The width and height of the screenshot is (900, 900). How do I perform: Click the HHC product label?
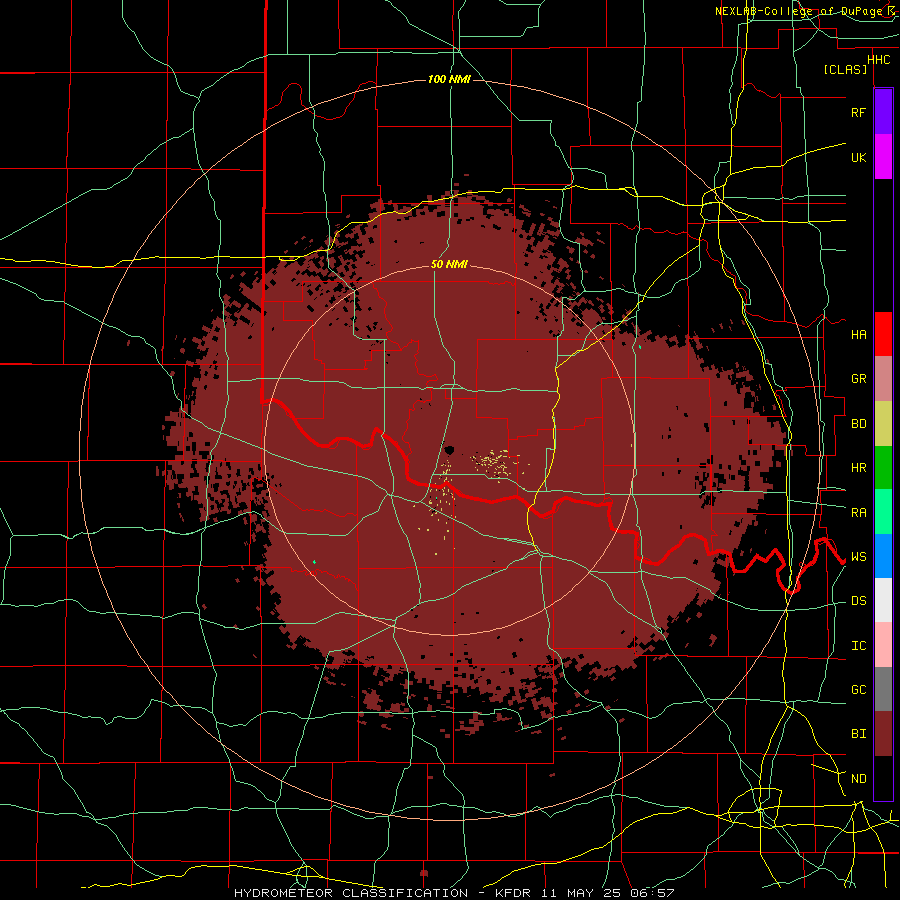[878, 60]
